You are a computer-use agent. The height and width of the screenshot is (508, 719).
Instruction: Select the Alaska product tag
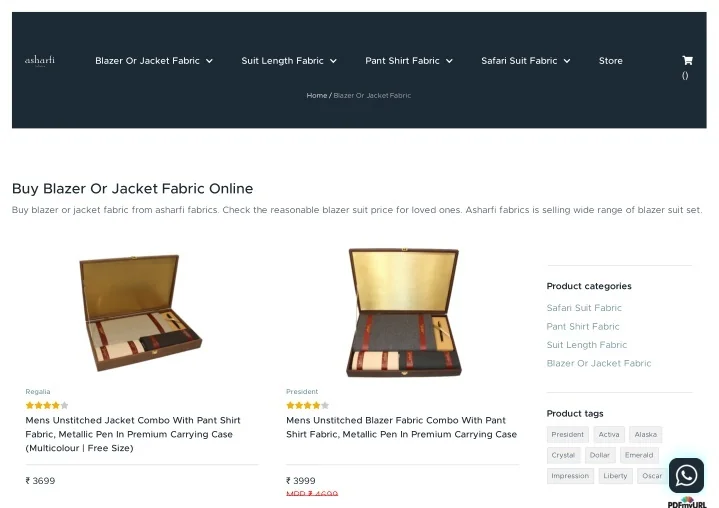coord(646,435)
